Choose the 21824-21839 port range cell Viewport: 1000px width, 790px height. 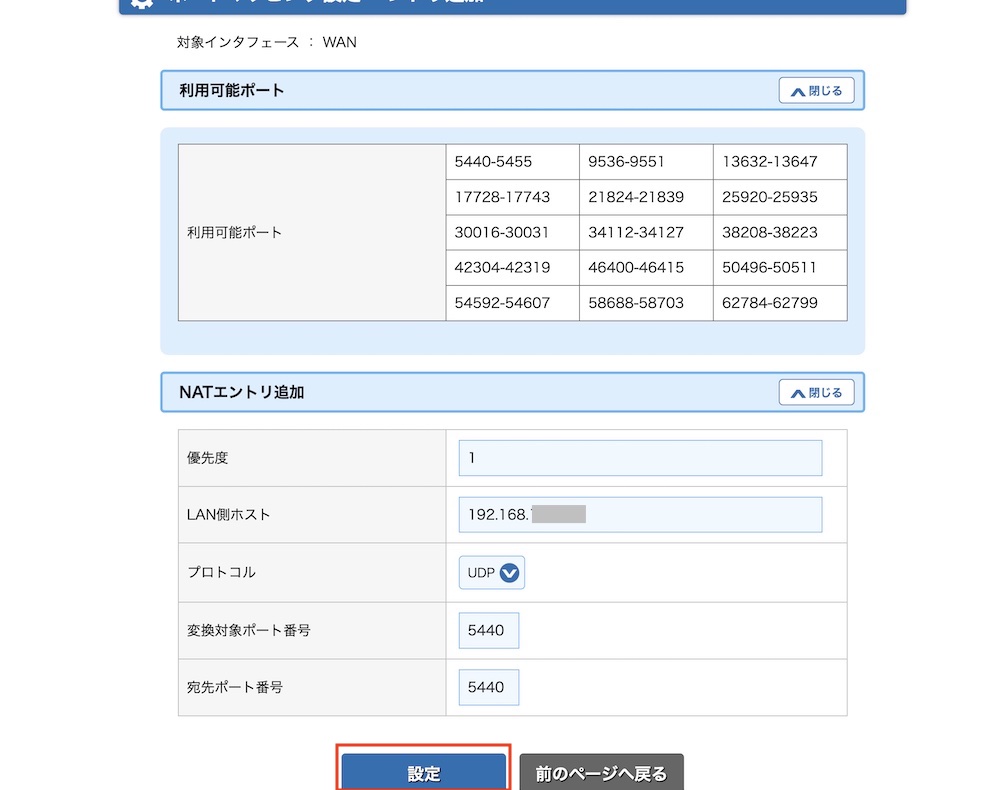click(x=646, y=197)
